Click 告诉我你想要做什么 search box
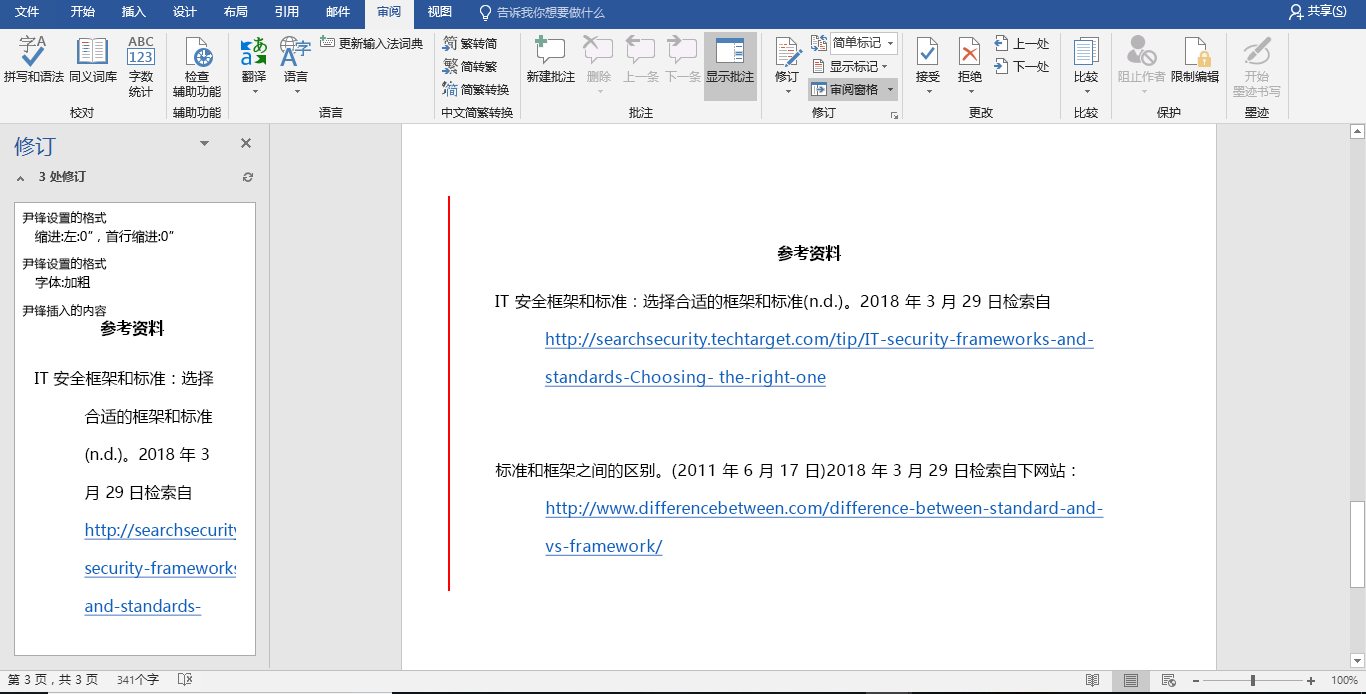The image size is (1366, 694). 541,12
